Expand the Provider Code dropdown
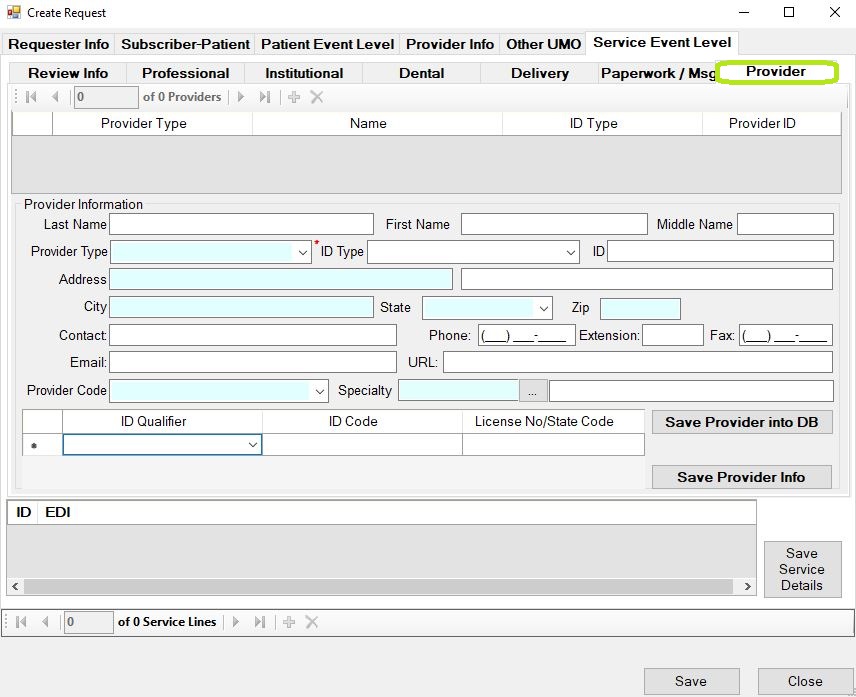 click(x=319, y=391)
